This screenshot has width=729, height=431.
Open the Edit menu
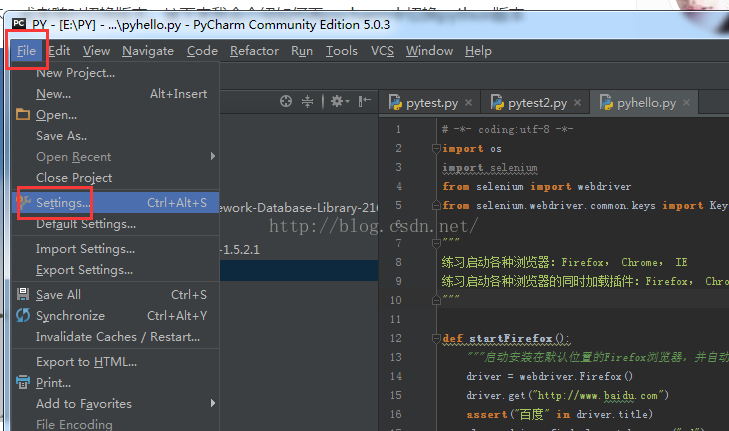point(60,51)
